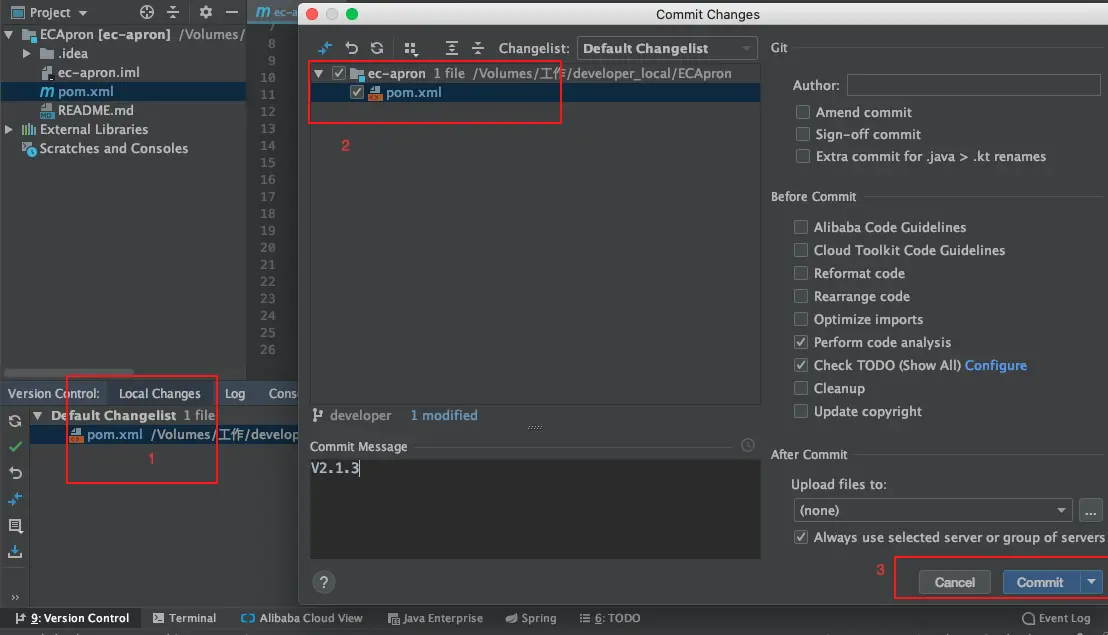Click the Cancel button

pos(955,582)
